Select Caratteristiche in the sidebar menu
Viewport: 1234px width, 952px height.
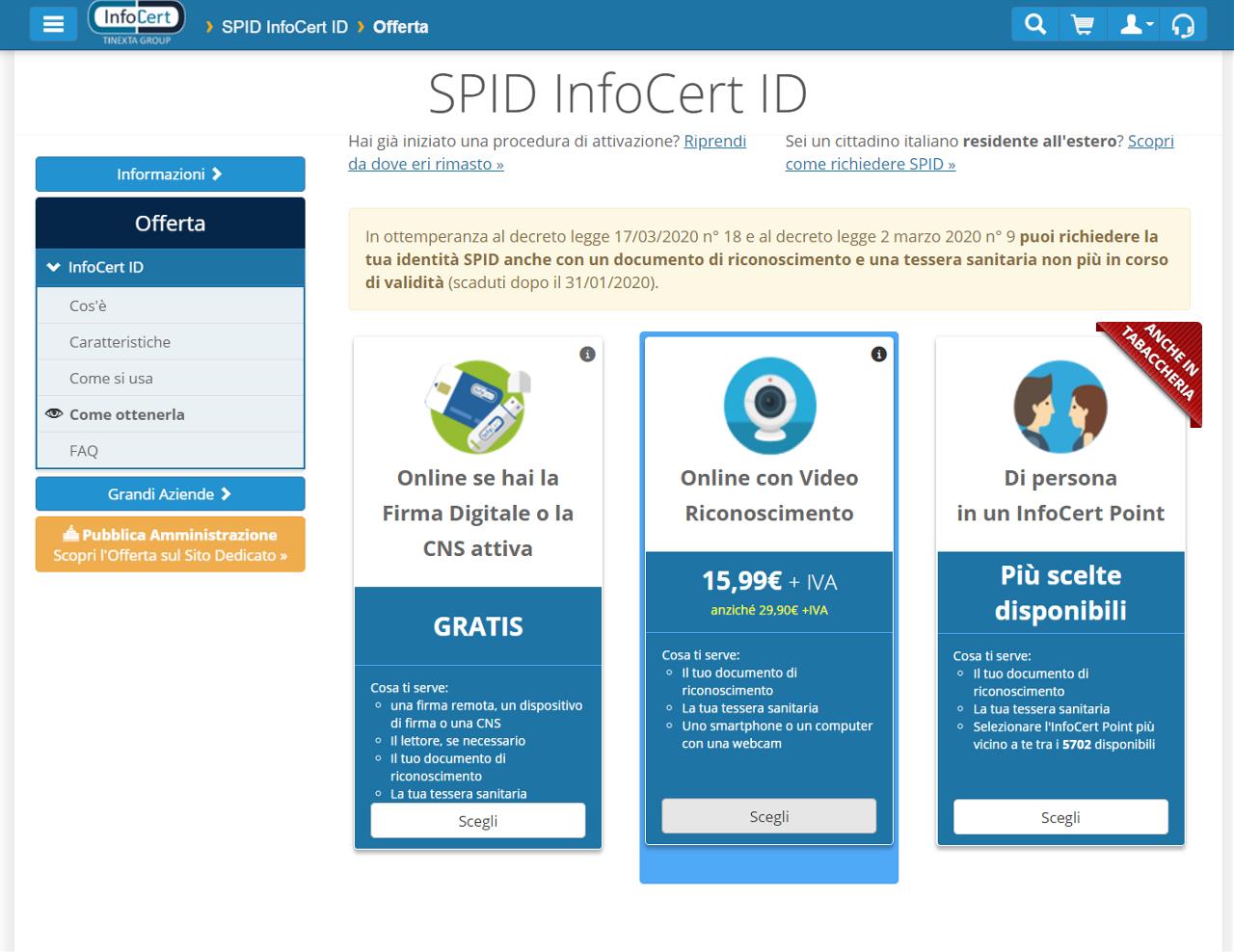tap(120, 342)
